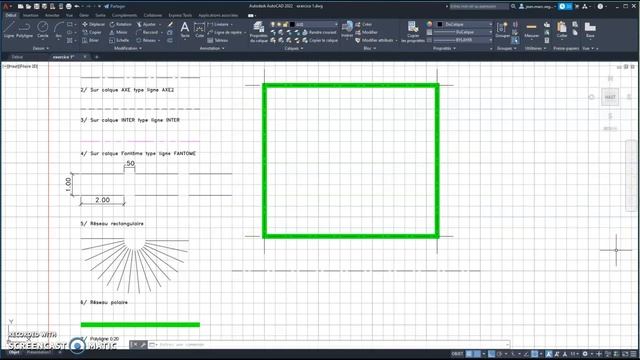Click the Partager share button
The image size is (640, 360).
115,7
